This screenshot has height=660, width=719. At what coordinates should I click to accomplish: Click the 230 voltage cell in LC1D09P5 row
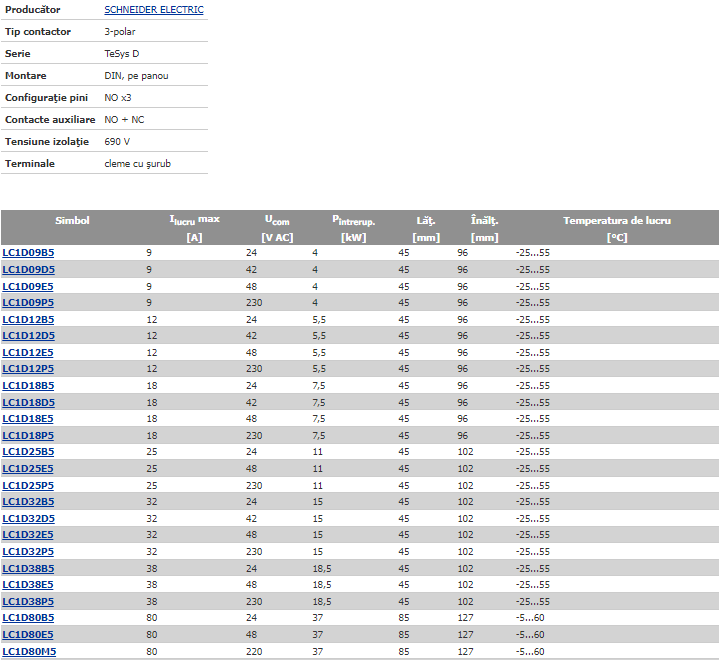254,303
